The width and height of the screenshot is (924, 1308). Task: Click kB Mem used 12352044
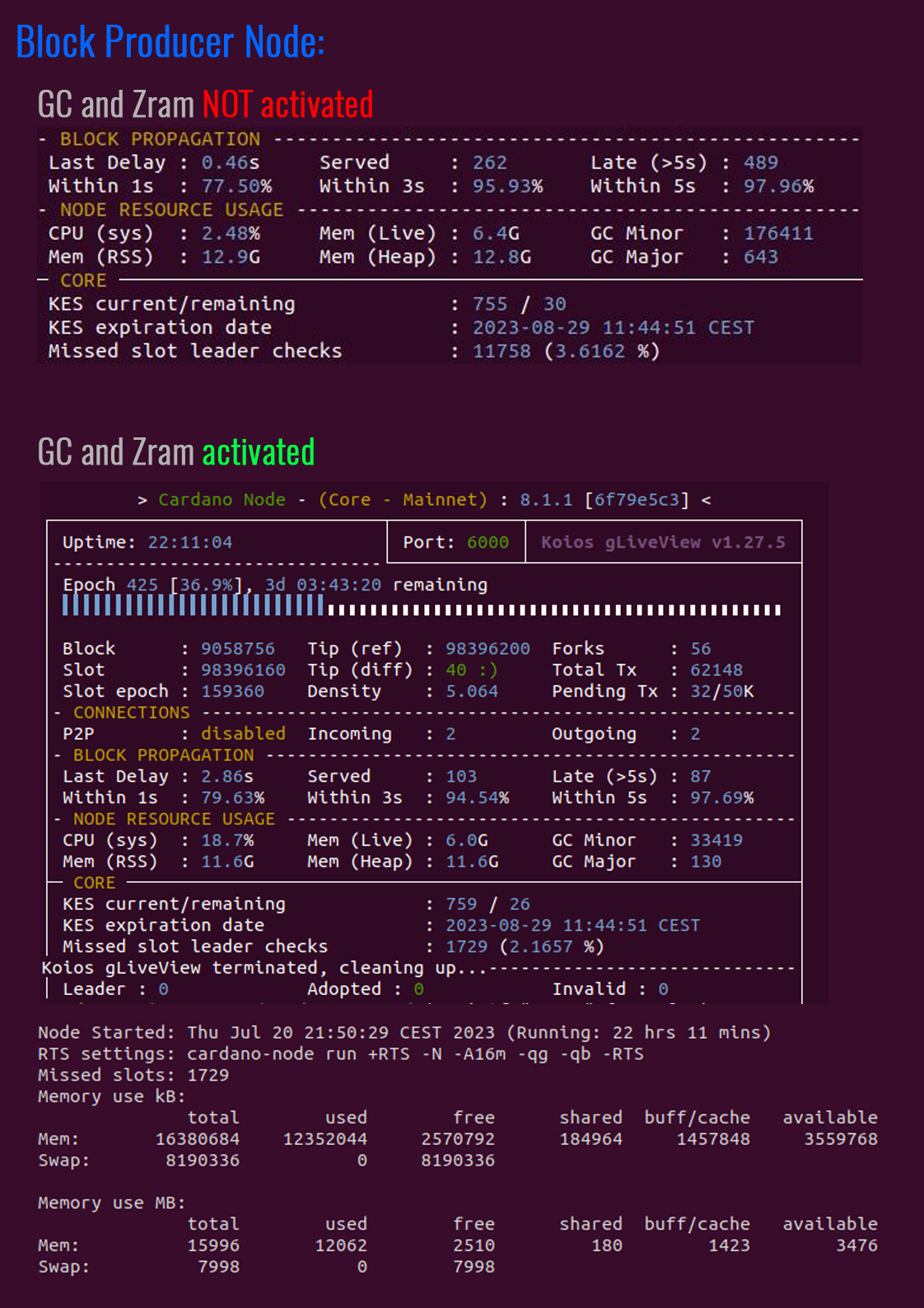[325, 1139]
